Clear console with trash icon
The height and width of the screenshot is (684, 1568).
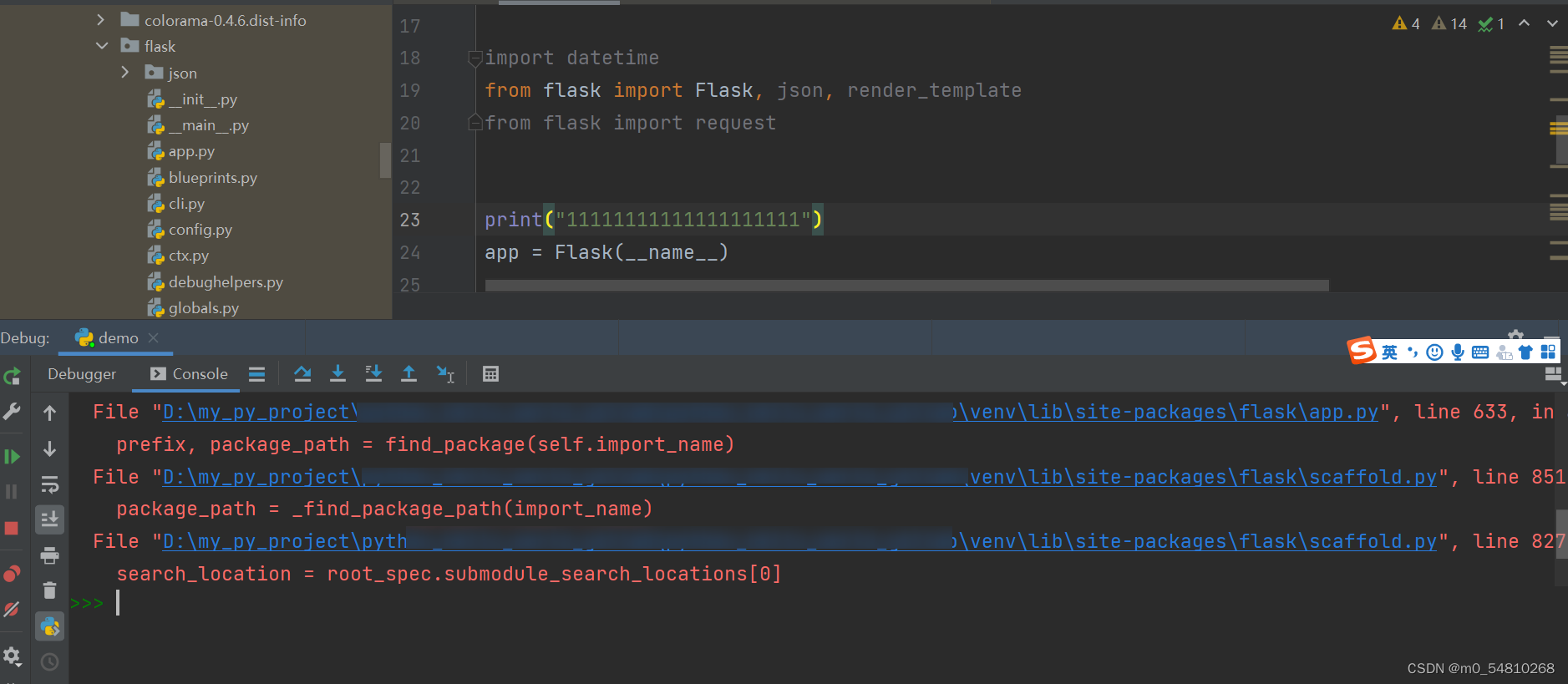50,590
